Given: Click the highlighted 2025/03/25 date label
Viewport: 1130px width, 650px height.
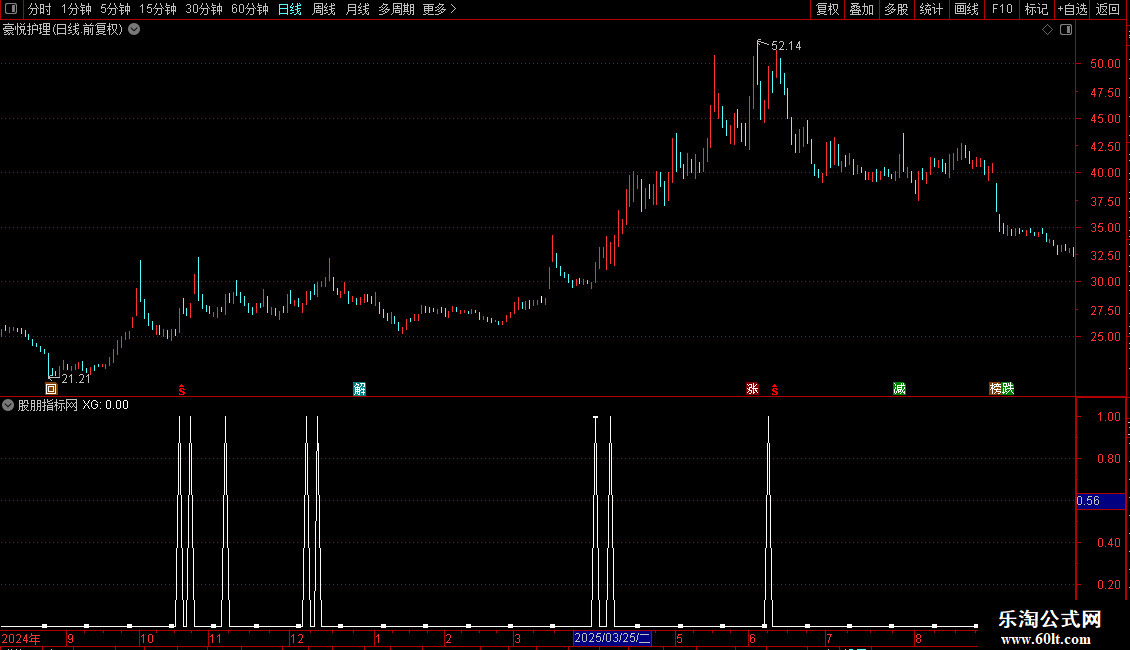Looking at the screenshot, I should 613,638.
